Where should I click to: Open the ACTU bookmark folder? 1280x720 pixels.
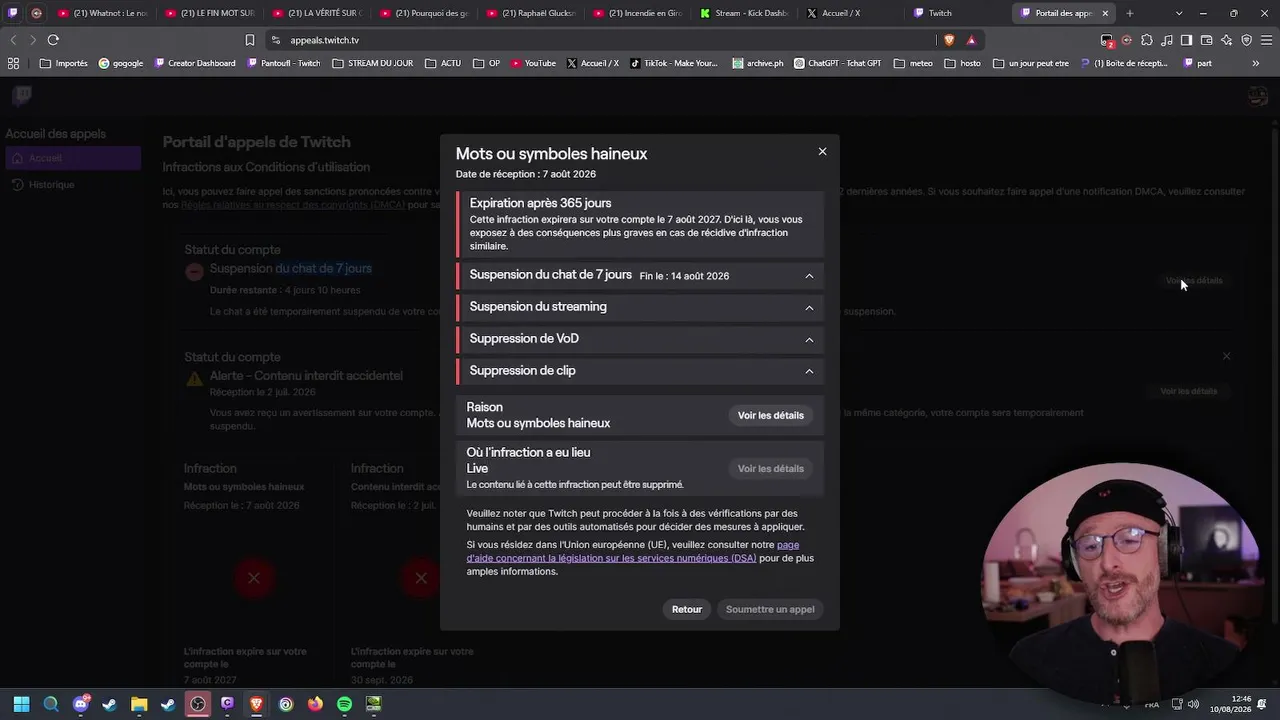click(x=443, y=63)
